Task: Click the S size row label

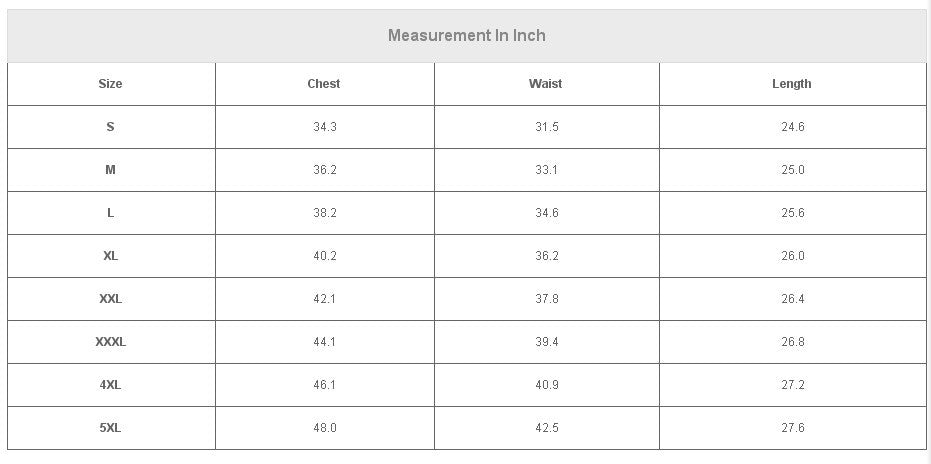Action: pos(110,127)
